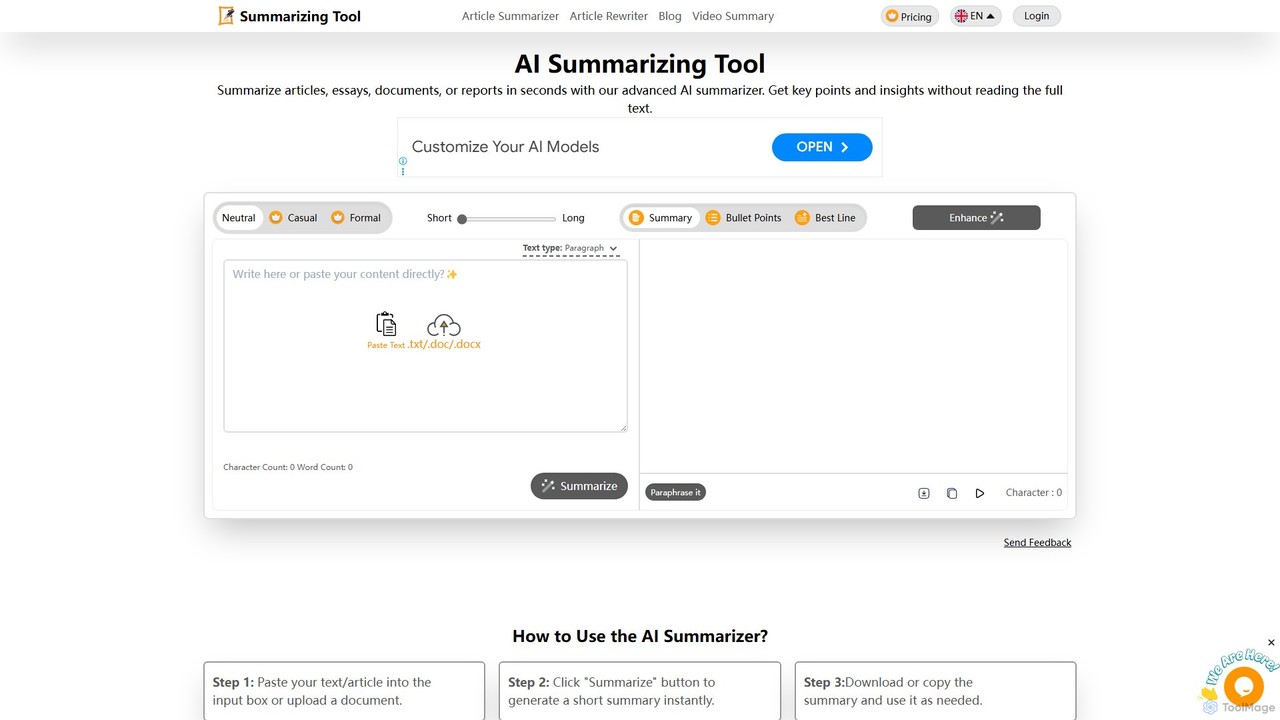Choose Bullet Points output mode

click(x=743, y=218)
